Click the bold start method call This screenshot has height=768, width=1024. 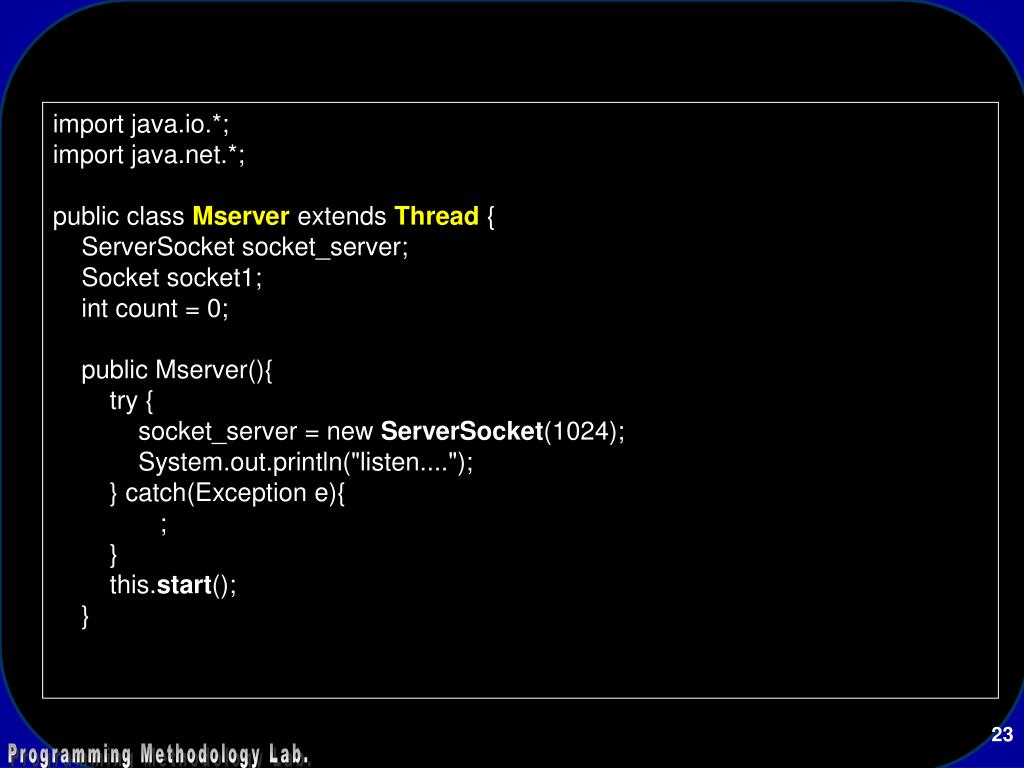coord(184,585)
